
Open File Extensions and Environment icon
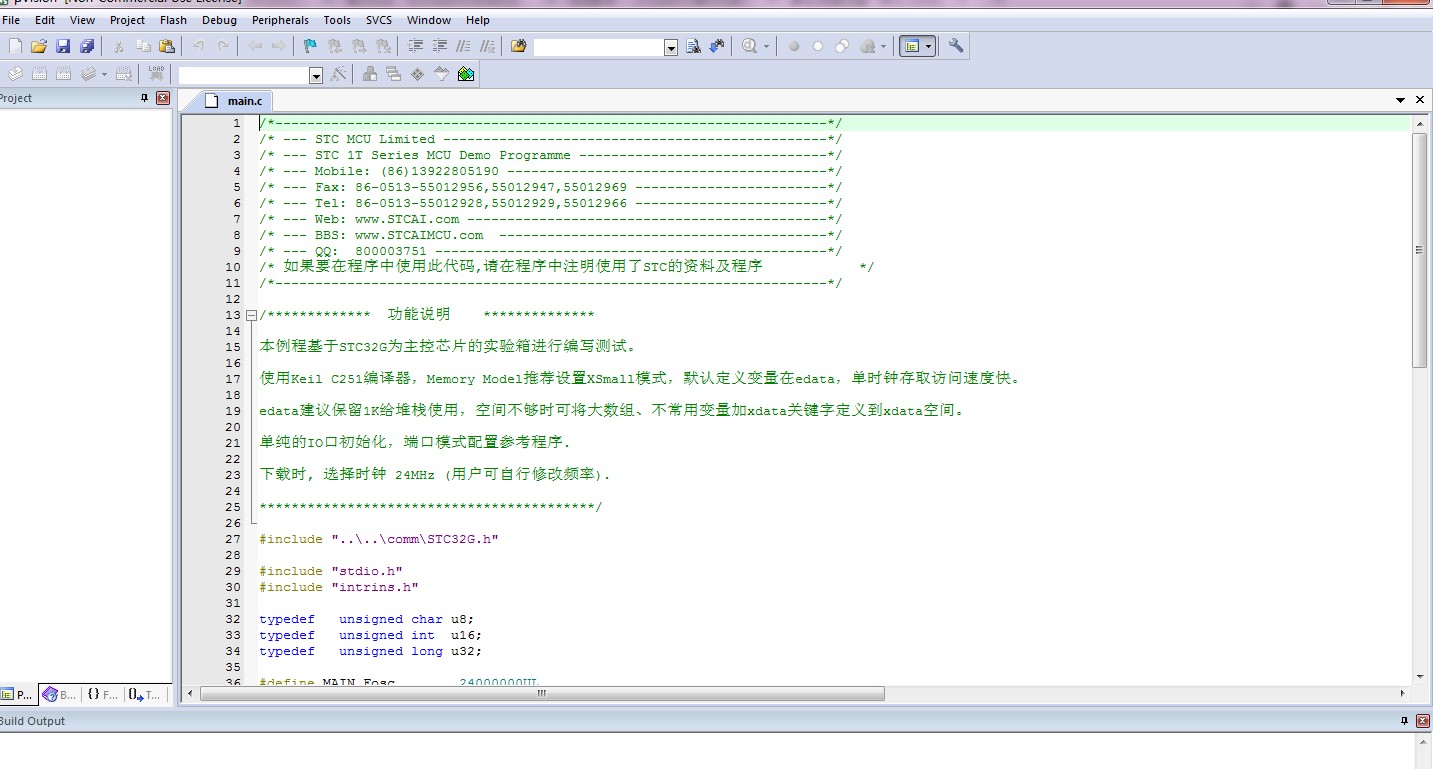pos(370,74)
